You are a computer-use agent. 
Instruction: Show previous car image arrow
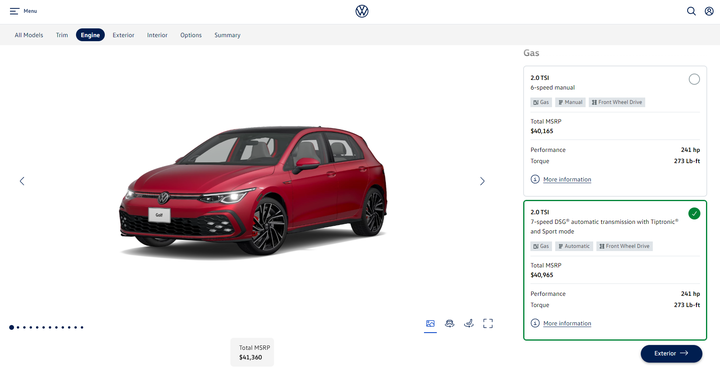(22, 181)
